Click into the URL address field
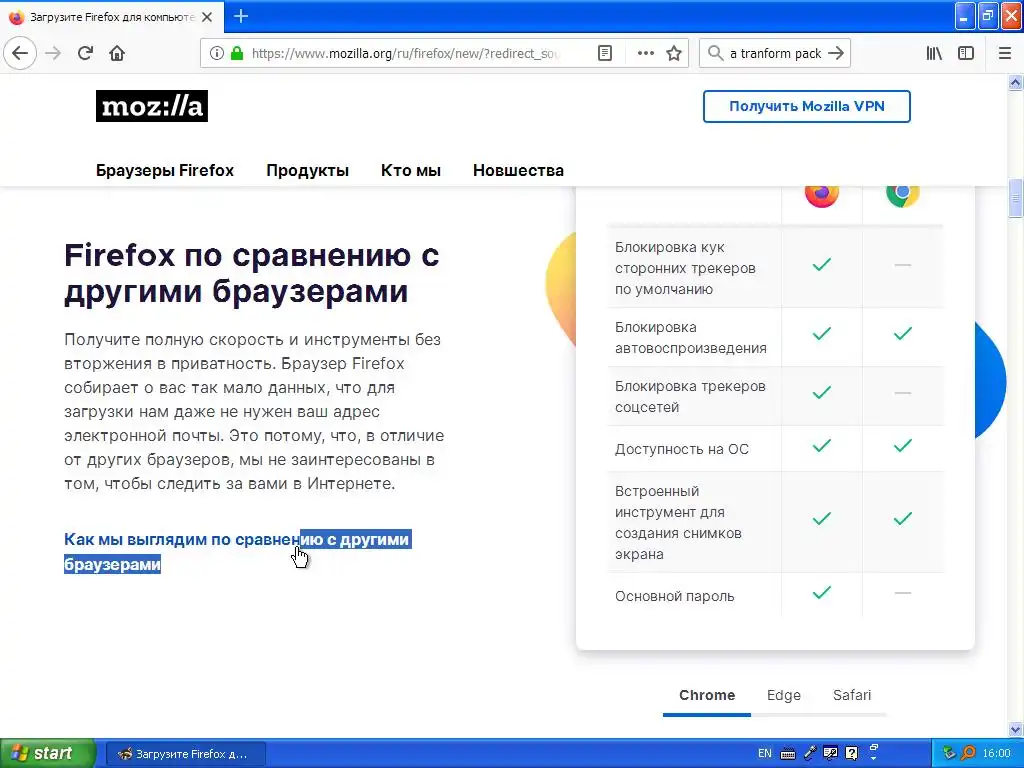The image size is (1024, 768). [405, 54]
